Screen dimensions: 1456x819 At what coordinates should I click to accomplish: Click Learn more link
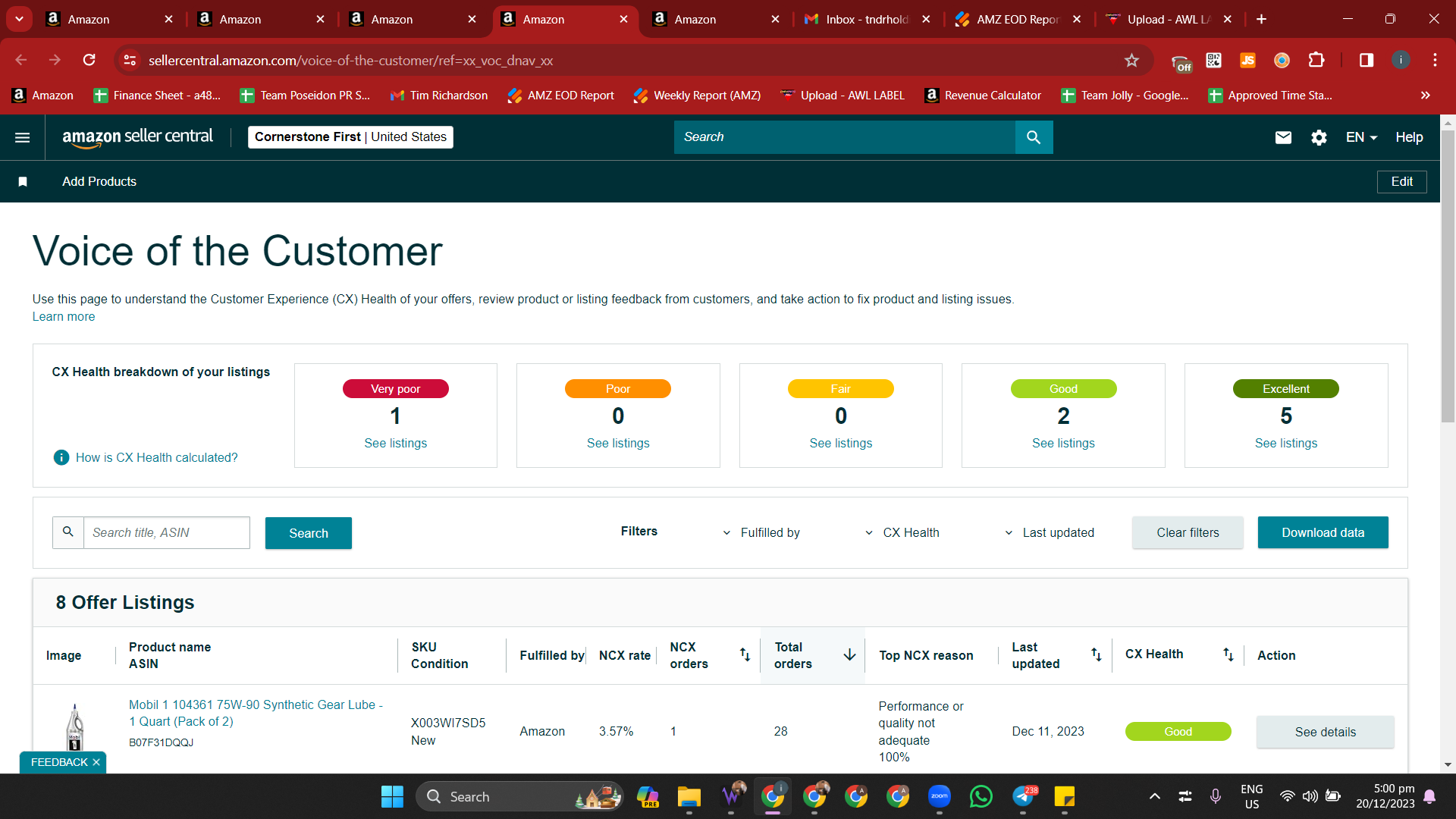[64, 316]
